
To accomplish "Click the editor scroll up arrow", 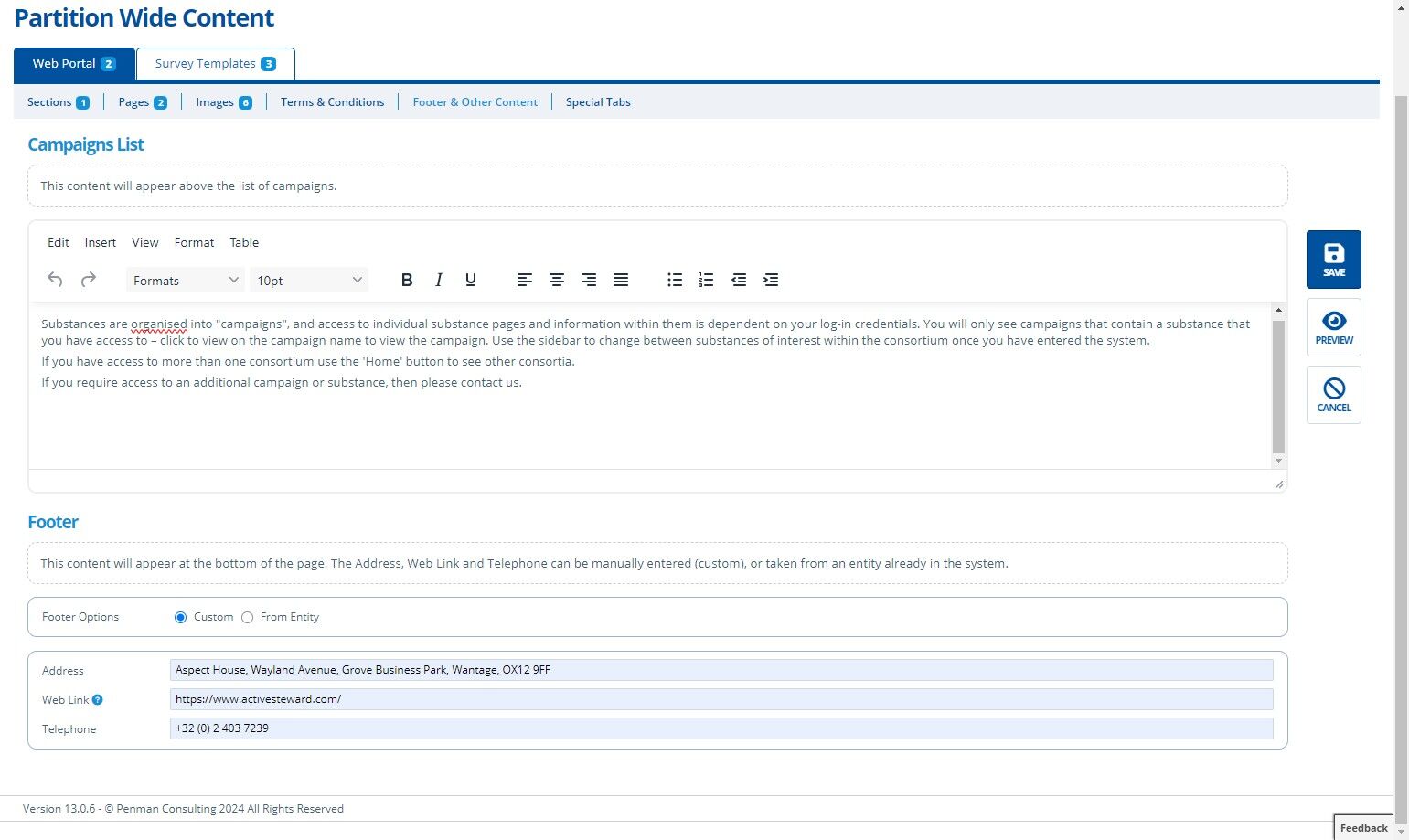I will pyautogui.click(x=1278, y=311).
